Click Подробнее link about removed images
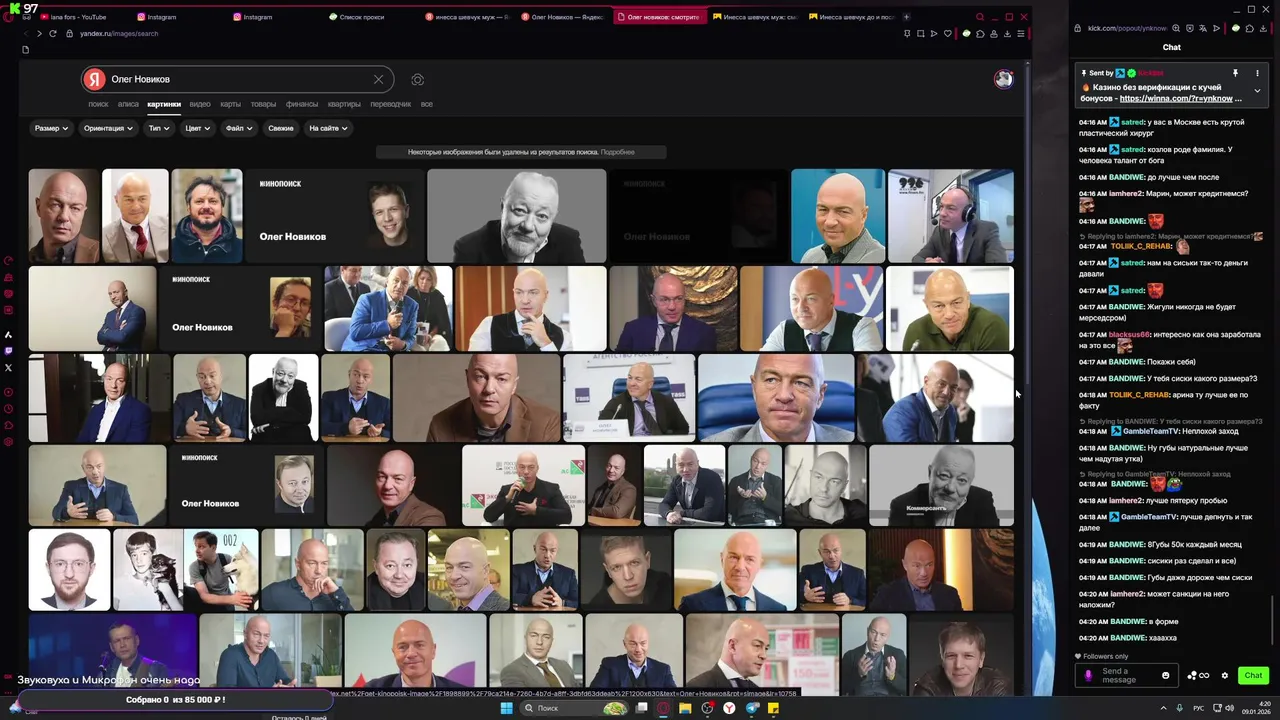This screenshot has height=720, width=1280. (x=618, y=152)
